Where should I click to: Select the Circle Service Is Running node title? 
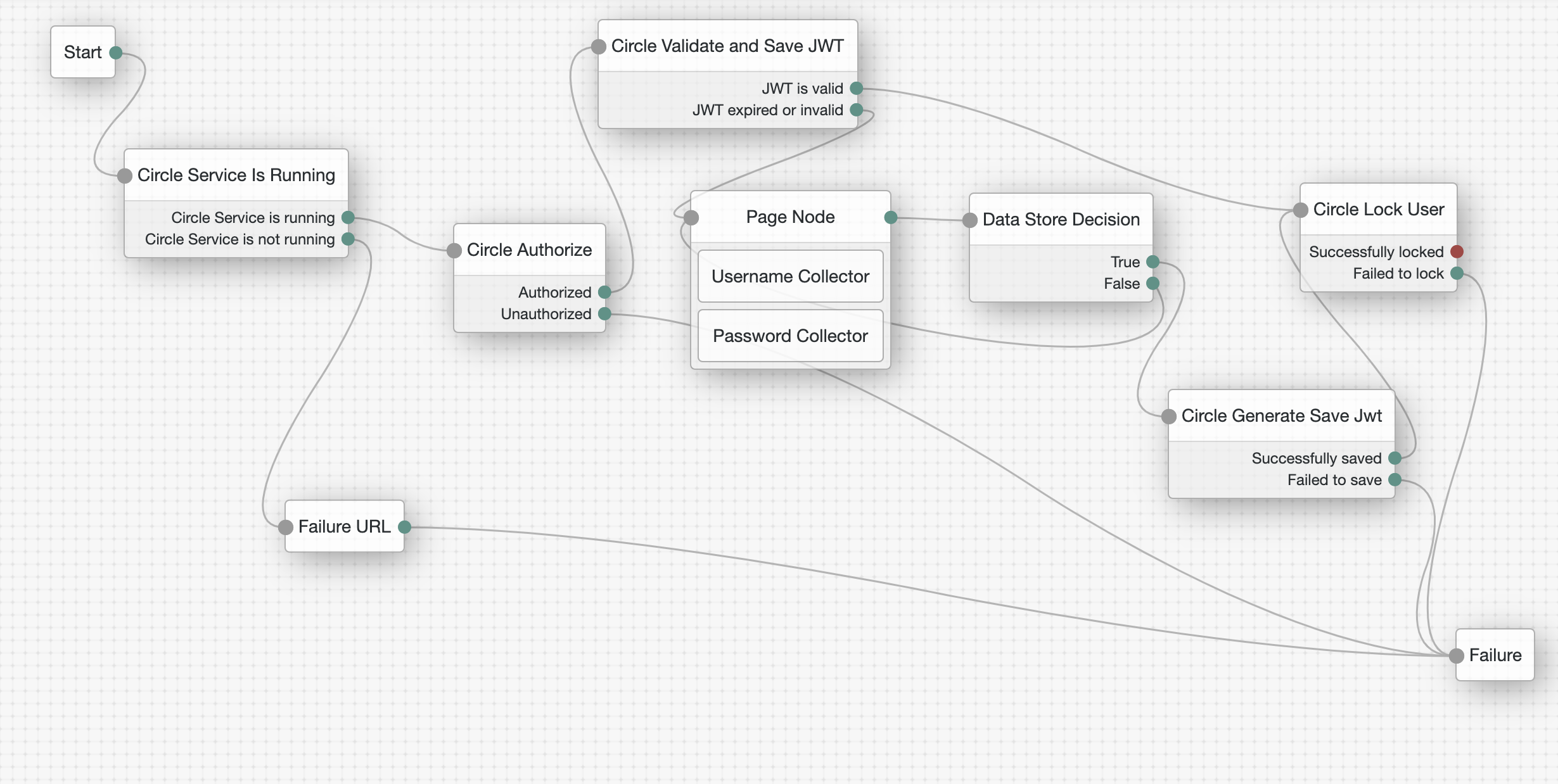pyautogui.click(x=236, y=175)
